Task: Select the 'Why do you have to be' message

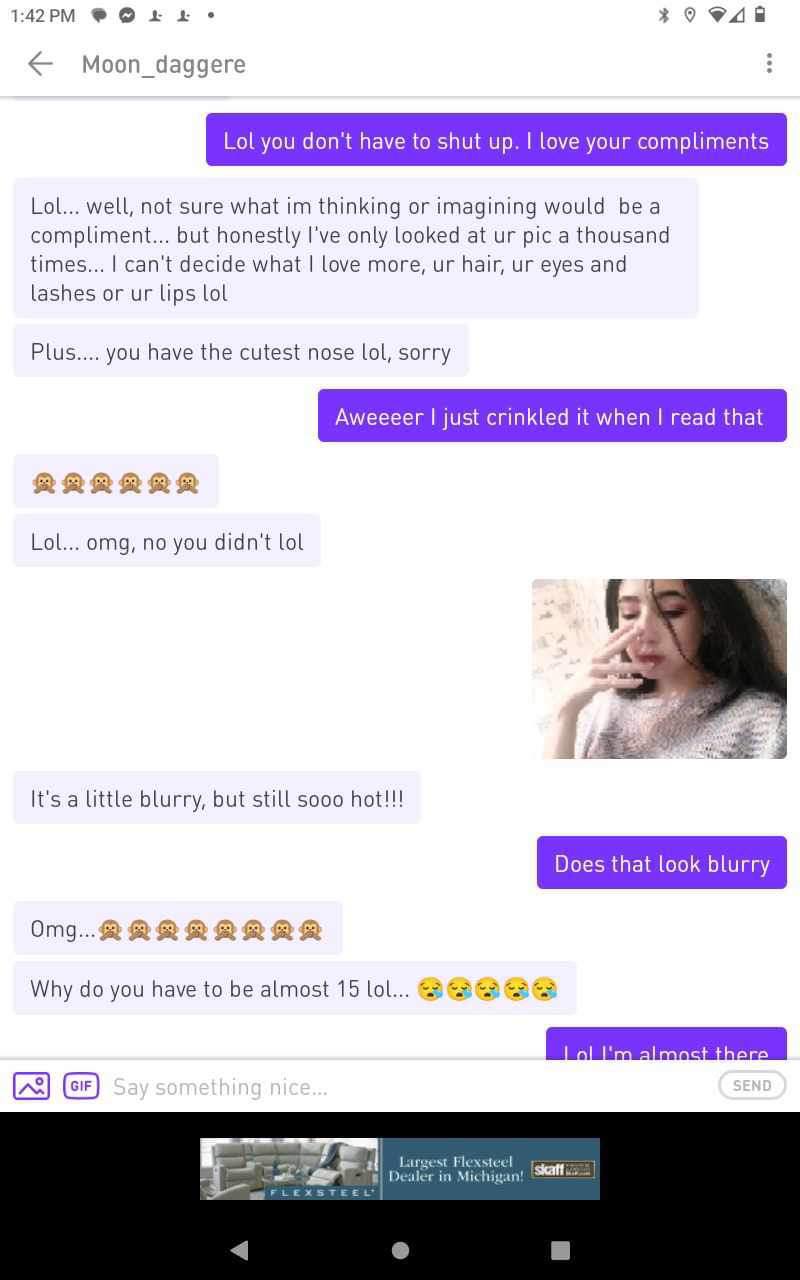Action: click(x=294, y=988)
